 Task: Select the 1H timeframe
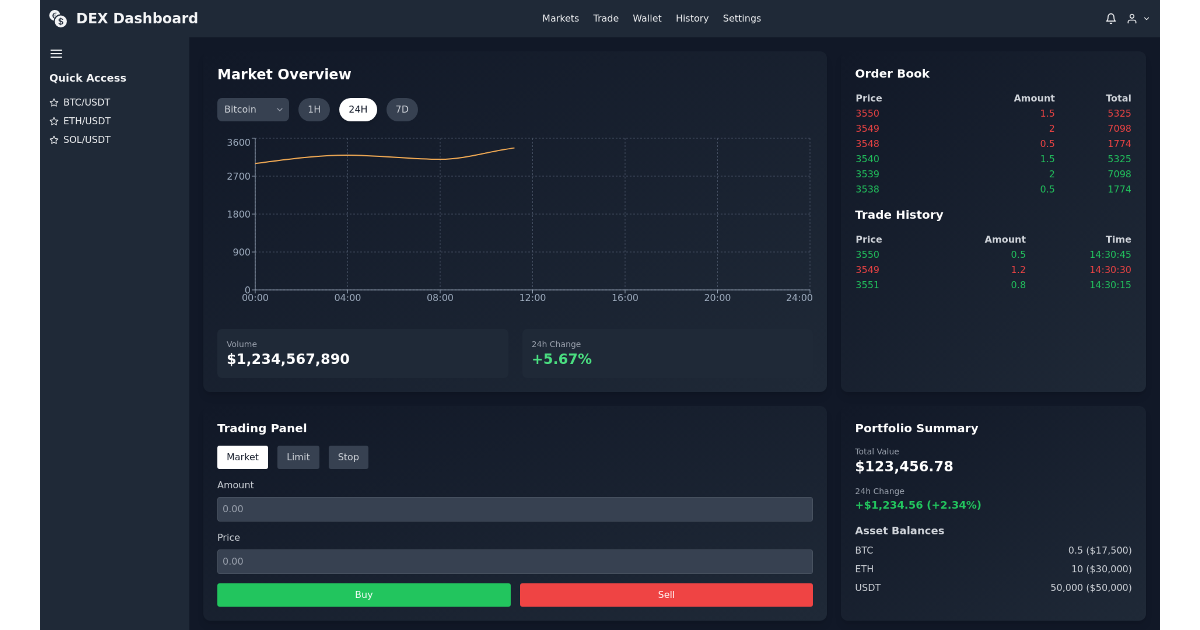click(x=314, y=109)
